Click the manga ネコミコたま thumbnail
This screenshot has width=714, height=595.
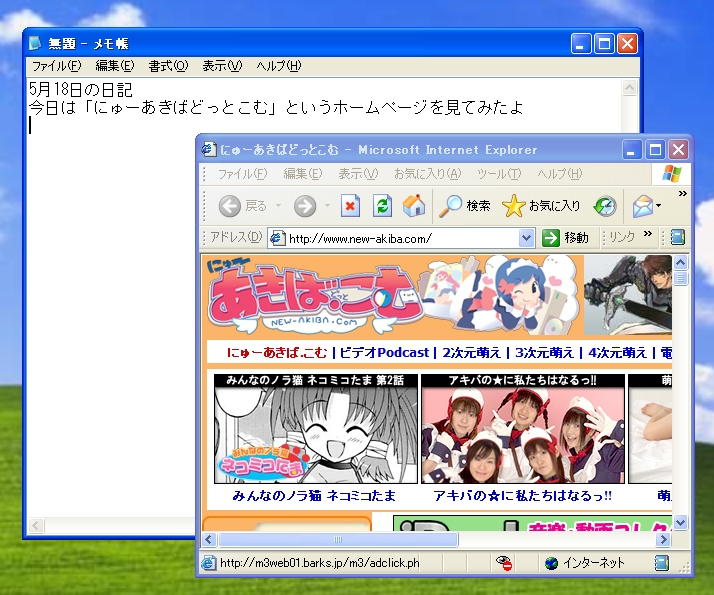[316, 429]
